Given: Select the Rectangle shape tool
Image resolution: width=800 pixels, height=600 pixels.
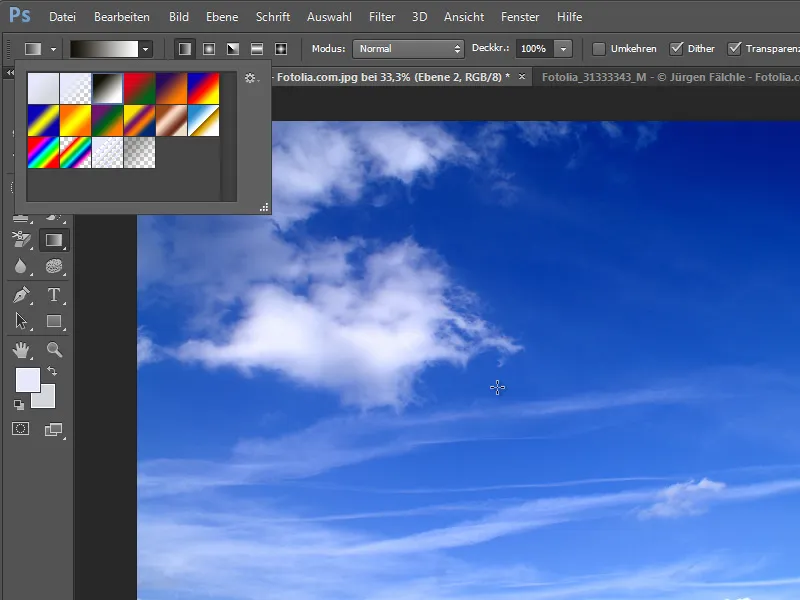Looking at the screenshot, I should (54, 321).
